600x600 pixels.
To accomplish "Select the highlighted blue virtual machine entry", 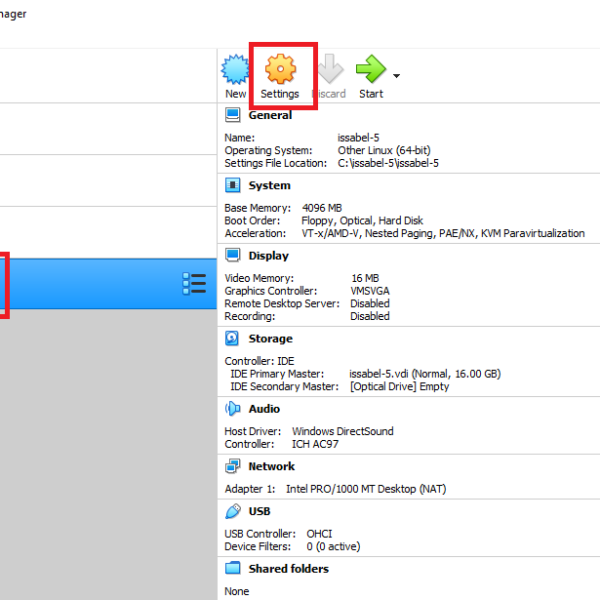I will click(90, 284).
